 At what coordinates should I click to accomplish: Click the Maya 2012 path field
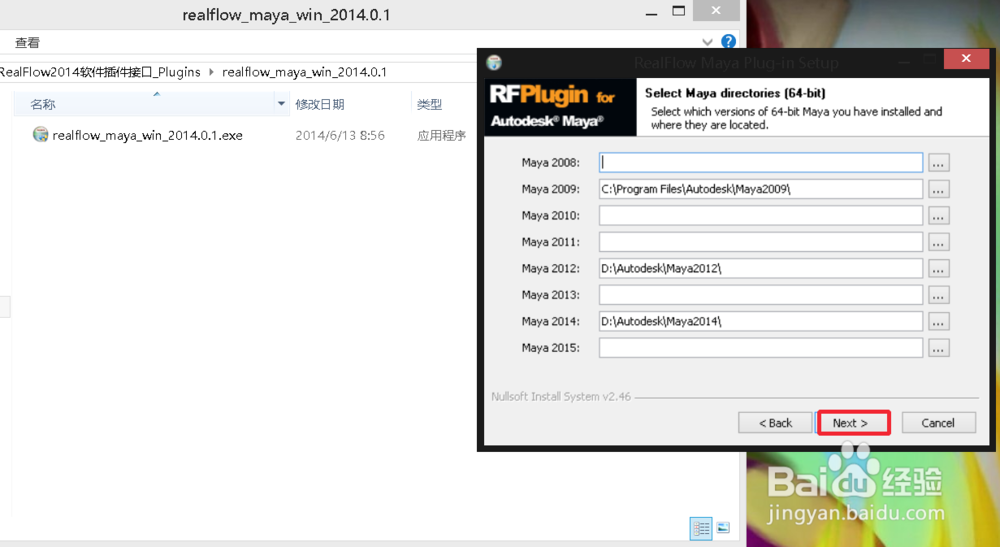pyautogui.click(x=761, y=268)
